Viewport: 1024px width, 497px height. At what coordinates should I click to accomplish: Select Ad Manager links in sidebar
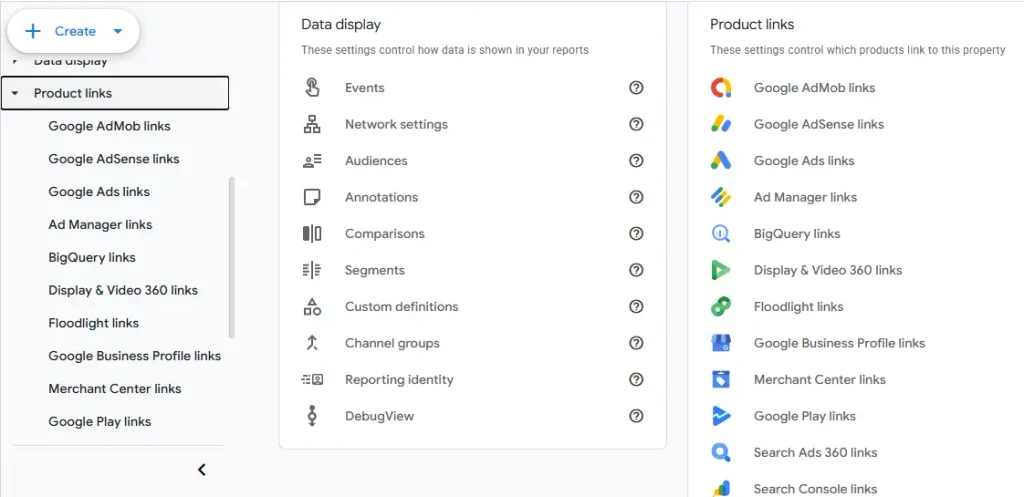[101, 225]
